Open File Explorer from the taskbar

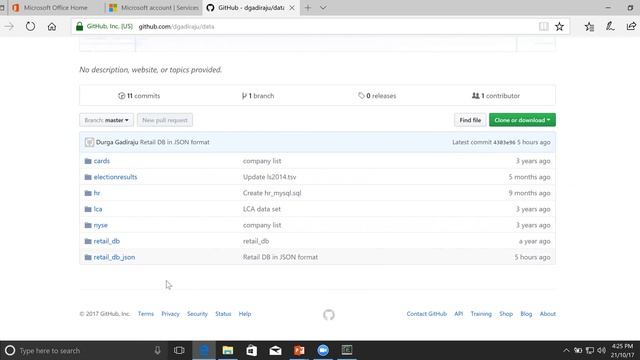pyautogui.click(x=228, y=351)
